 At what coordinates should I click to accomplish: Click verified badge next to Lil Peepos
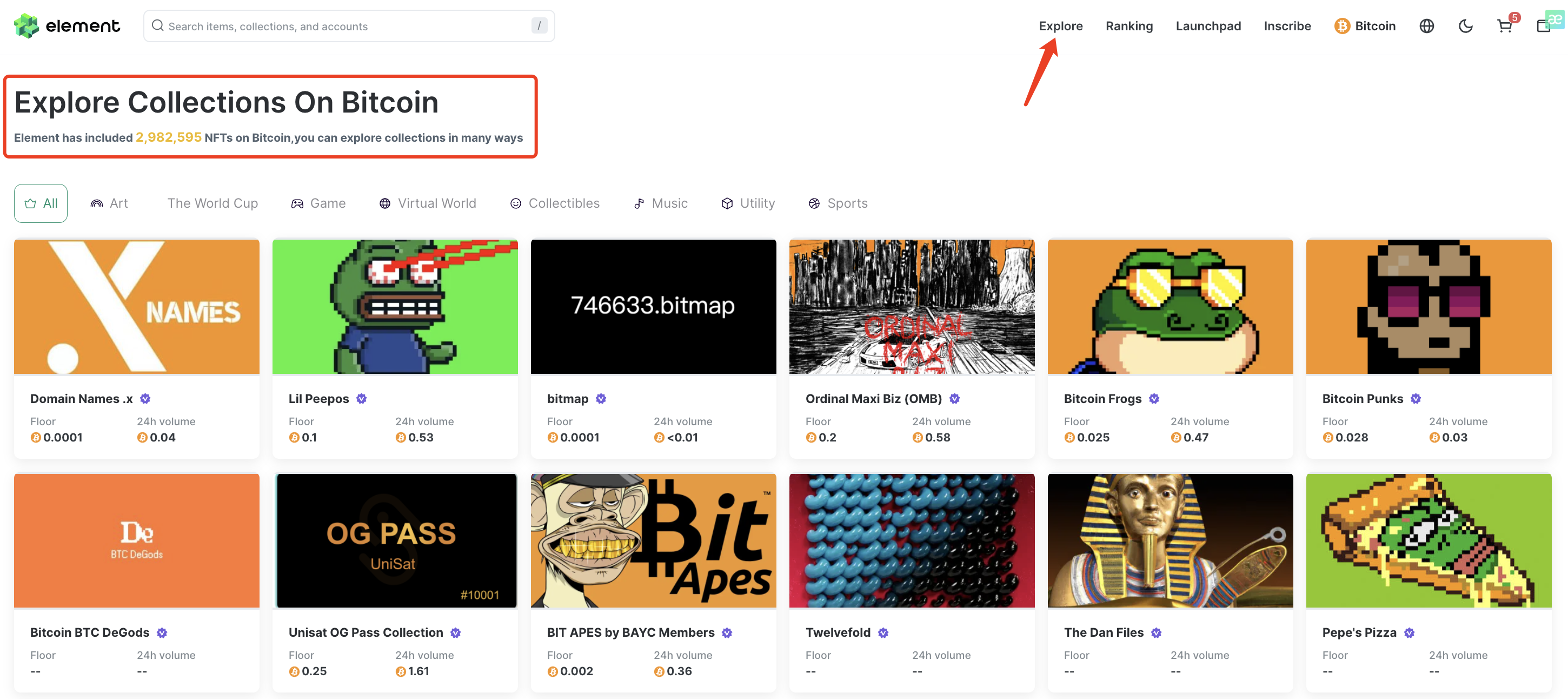361,399
